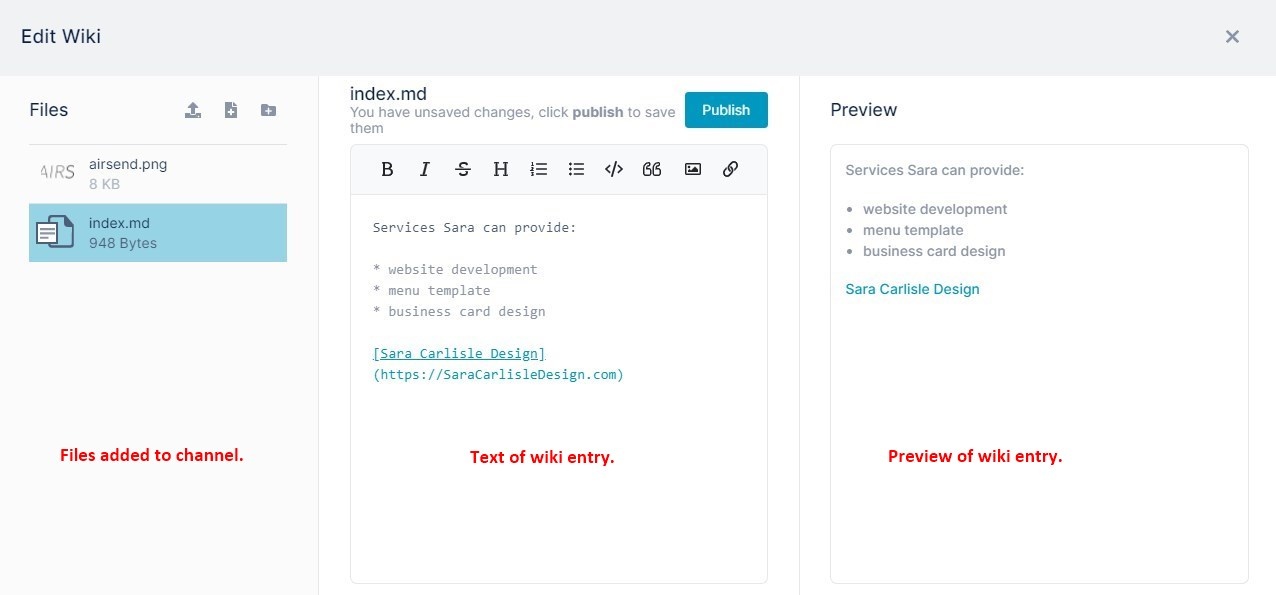1276x595 pixels.
Task: Create a new folder in Files
Action: click(x=268, y=110)
